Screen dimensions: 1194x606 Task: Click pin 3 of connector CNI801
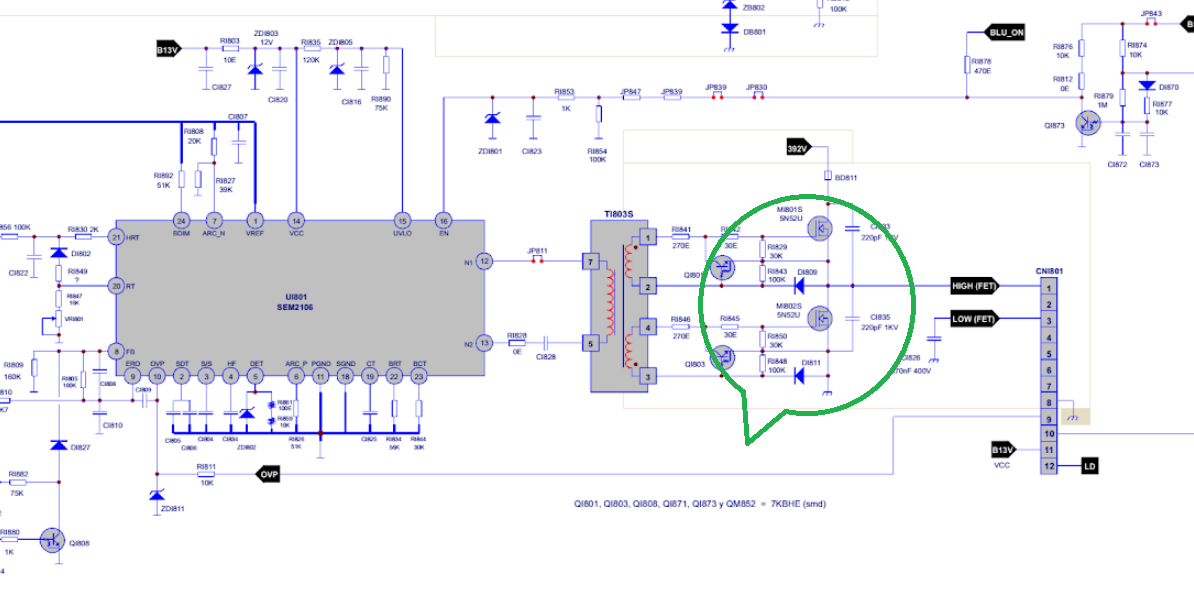(1049, 321)
